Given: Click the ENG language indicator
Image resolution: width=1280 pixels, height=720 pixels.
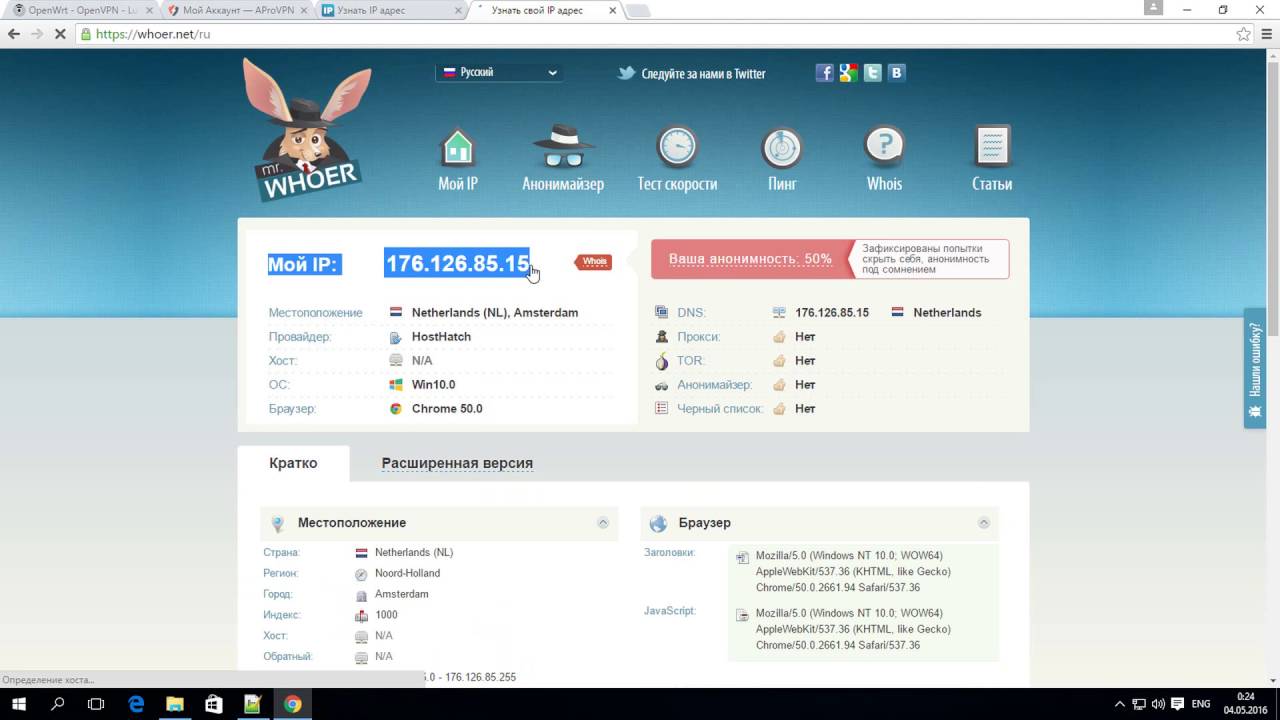Looking at the screenshot, I should click(x=1201, y=704).
